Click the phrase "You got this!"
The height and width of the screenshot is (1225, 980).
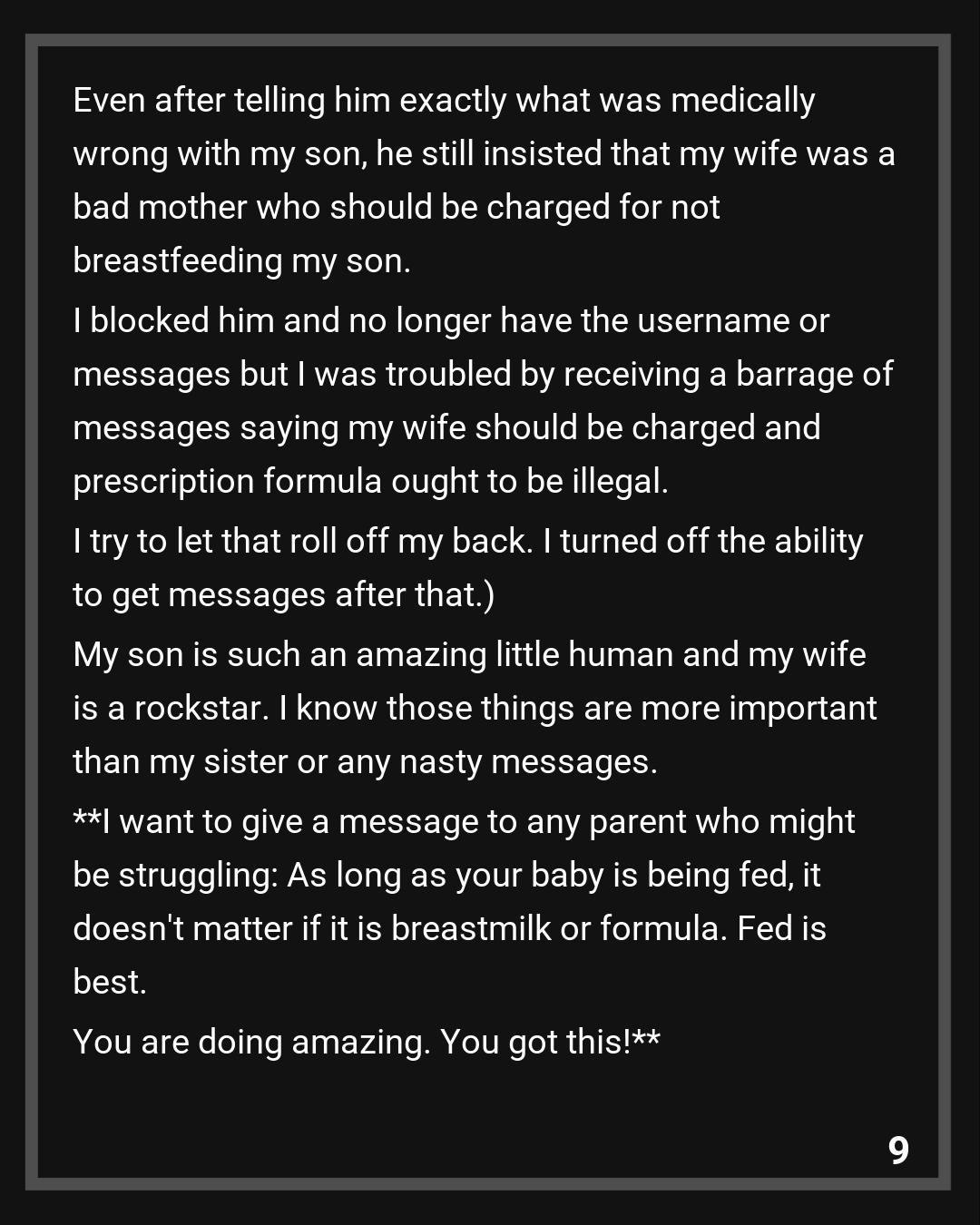(535, 1042)
